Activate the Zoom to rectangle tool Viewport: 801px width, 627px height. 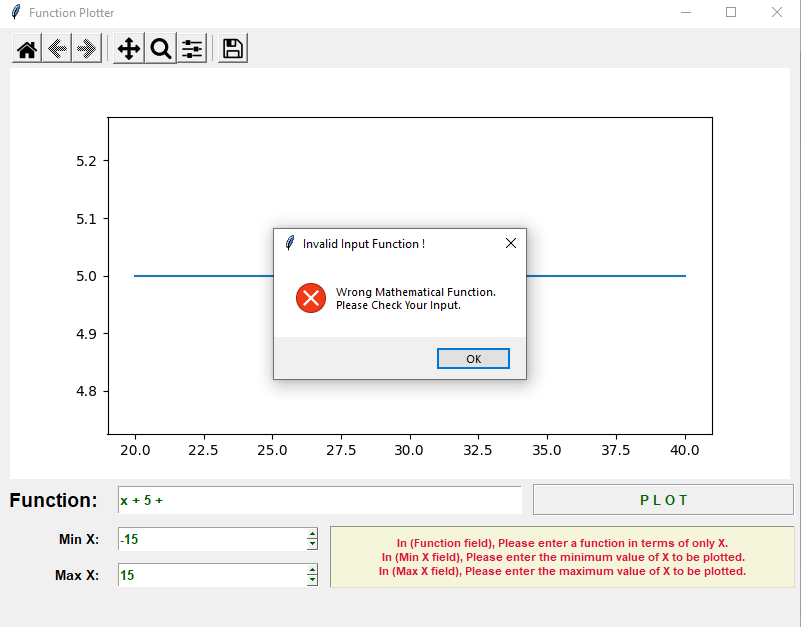[x=161, y=49]
